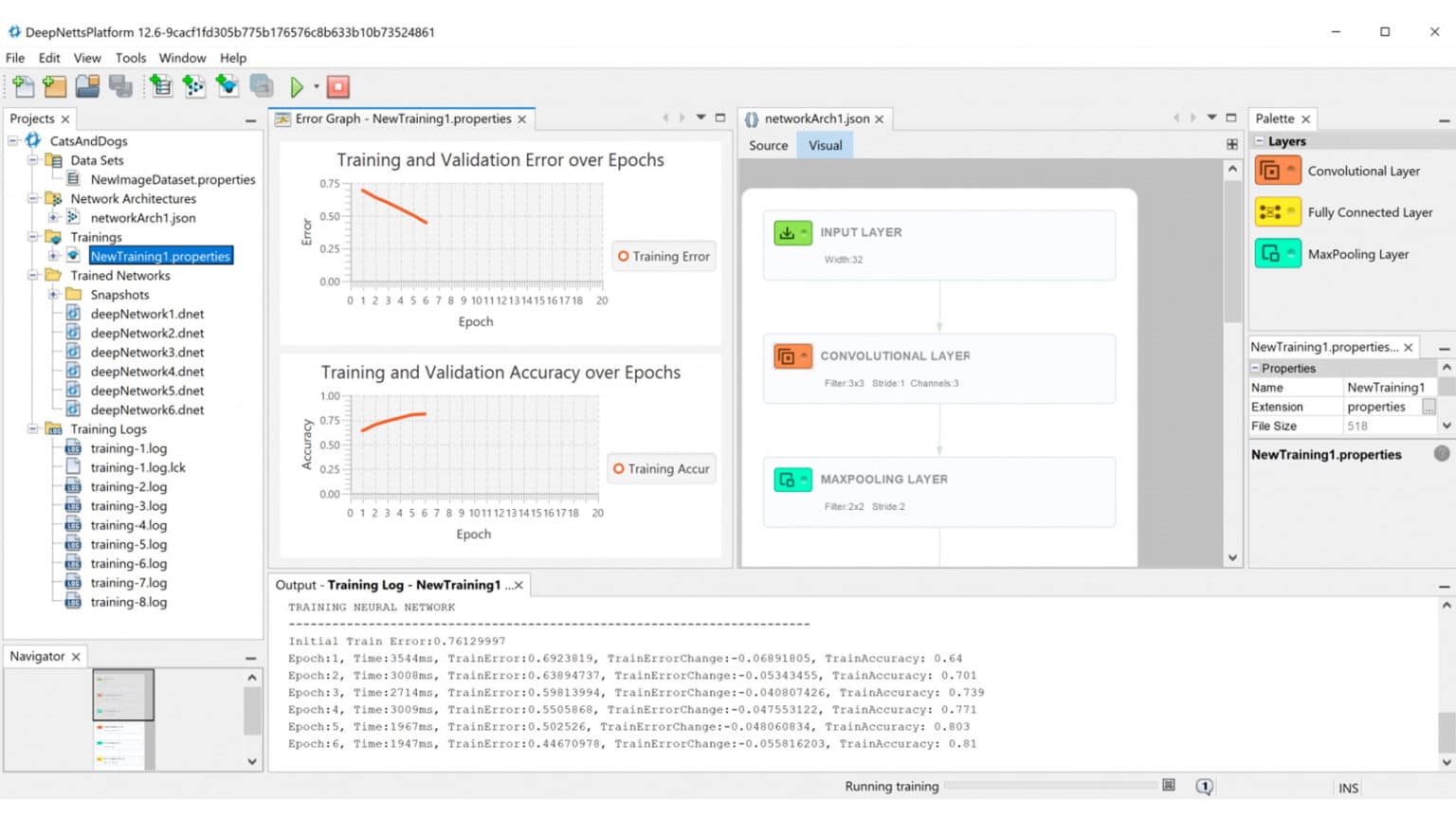
Task: Toggle the Training Error legend marker
Action: click(623, 256)
